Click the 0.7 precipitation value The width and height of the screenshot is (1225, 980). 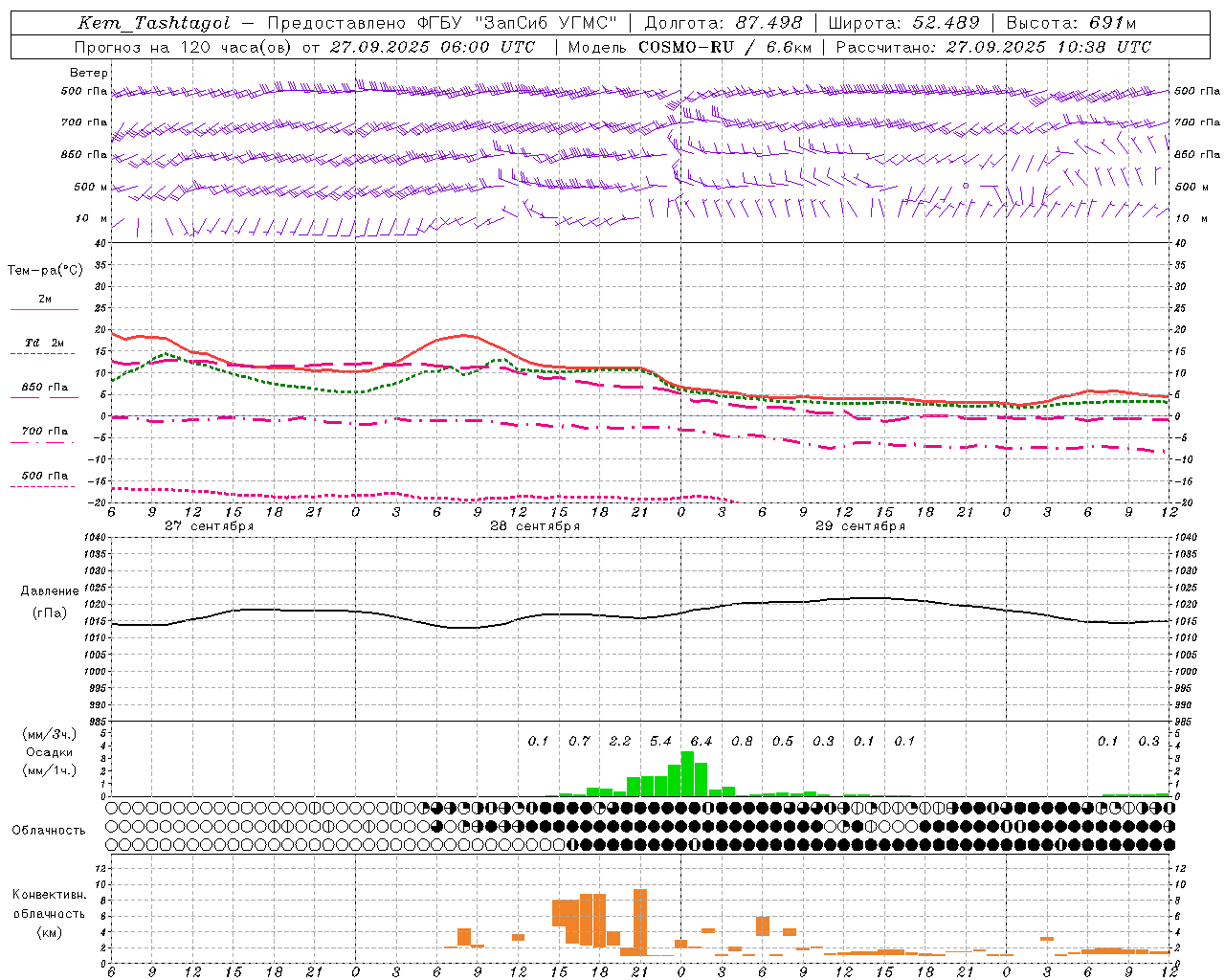tap(579, 741)
